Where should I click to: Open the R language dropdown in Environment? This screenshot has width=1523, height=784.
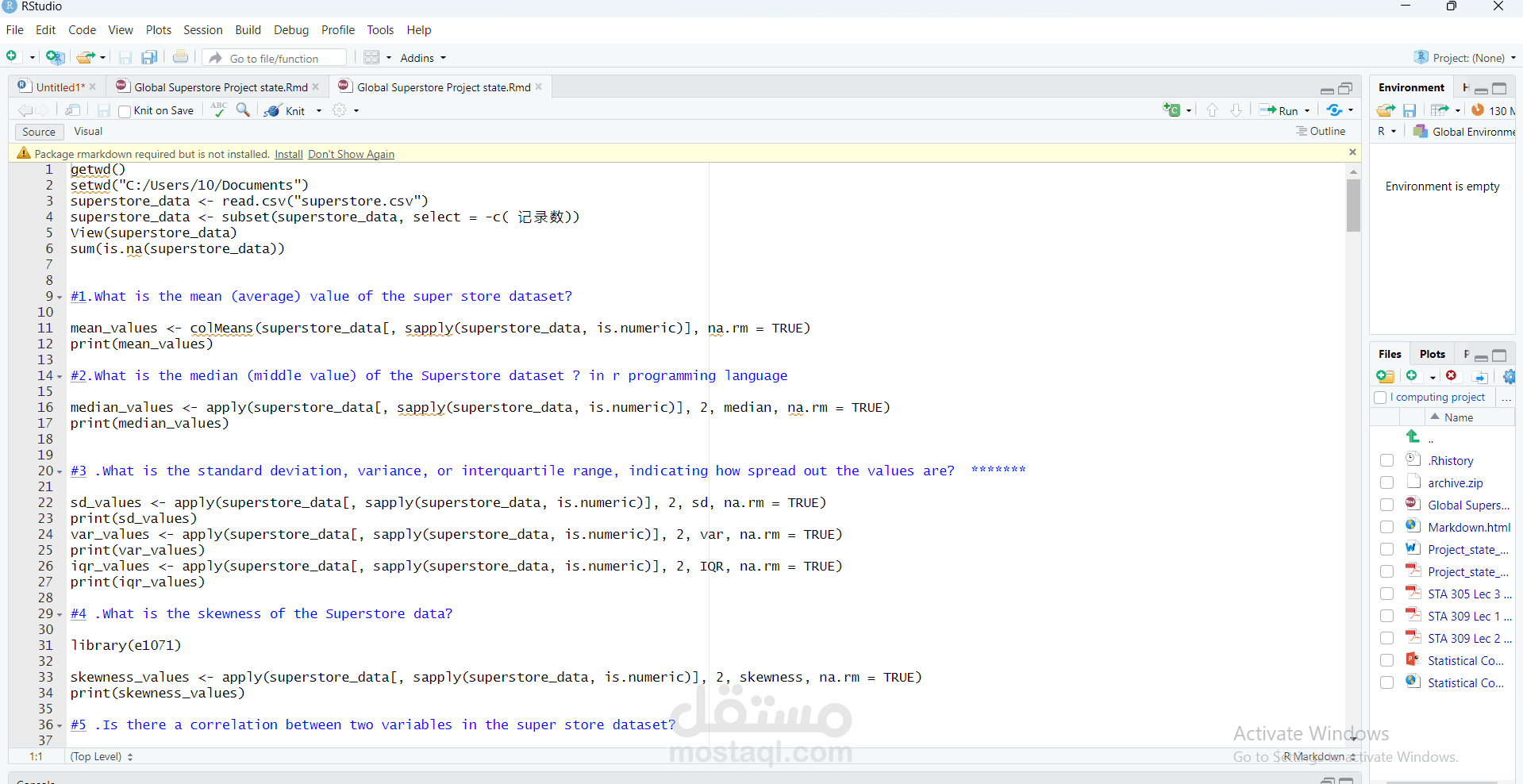click(1386, 132)
